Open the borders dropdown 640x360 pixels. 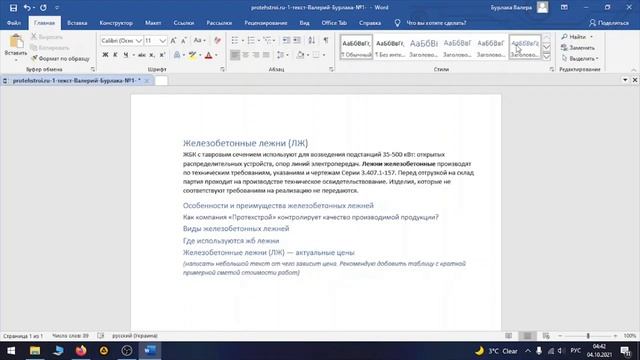point(324,55)
